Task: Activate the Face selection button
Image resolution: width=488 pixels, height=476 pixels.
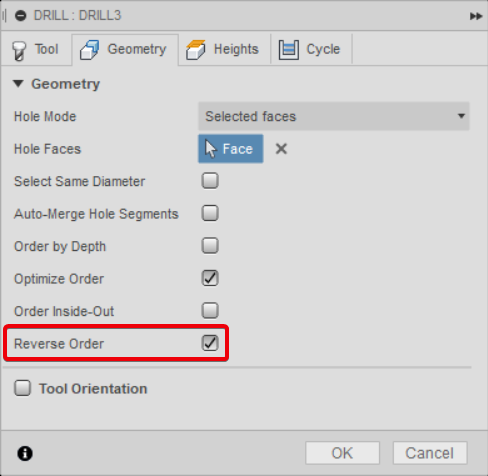Action: 231,149
